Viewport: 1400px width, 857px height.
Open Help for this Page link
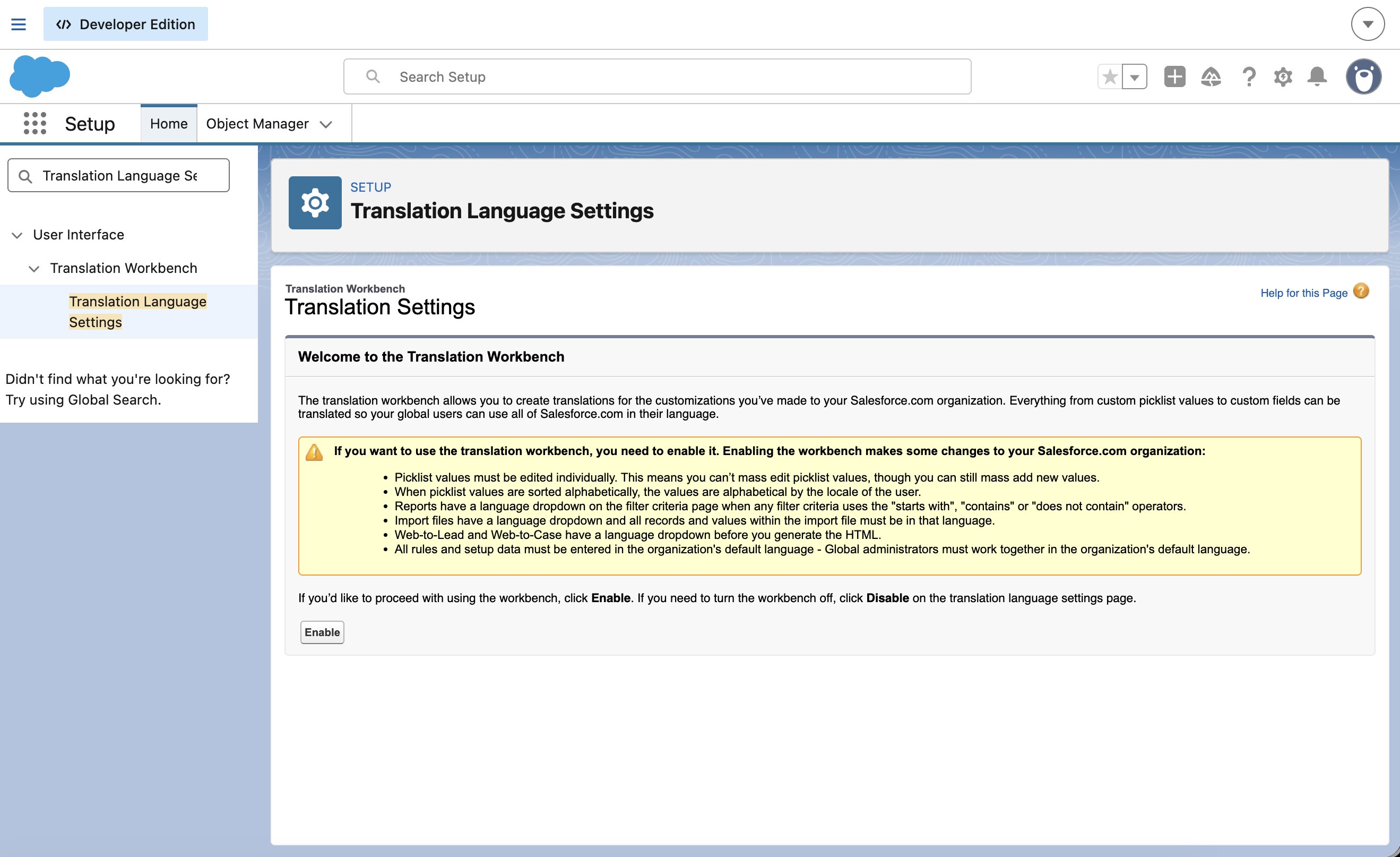tap(1303, 293)
